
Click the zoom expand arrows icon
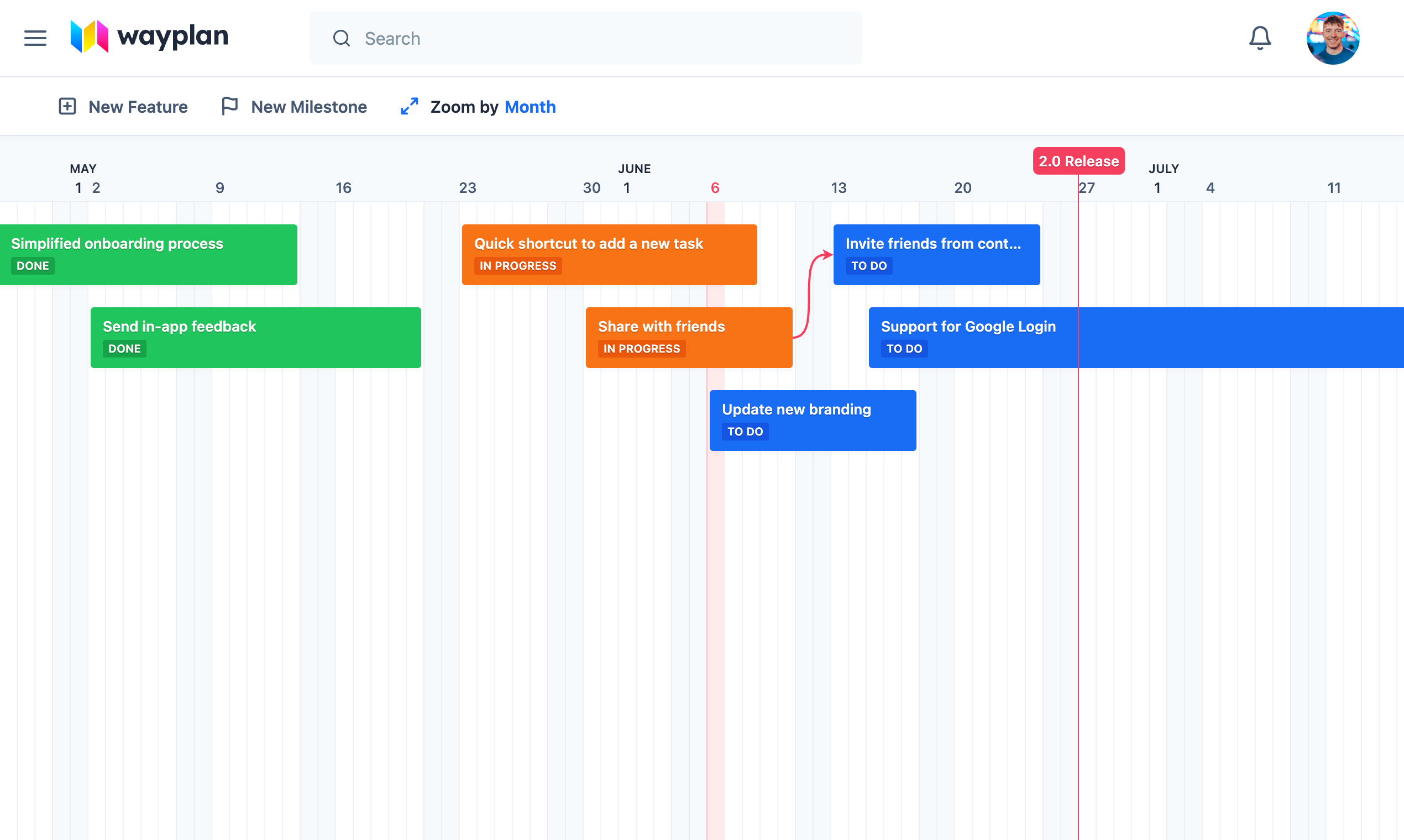point(409,107)
